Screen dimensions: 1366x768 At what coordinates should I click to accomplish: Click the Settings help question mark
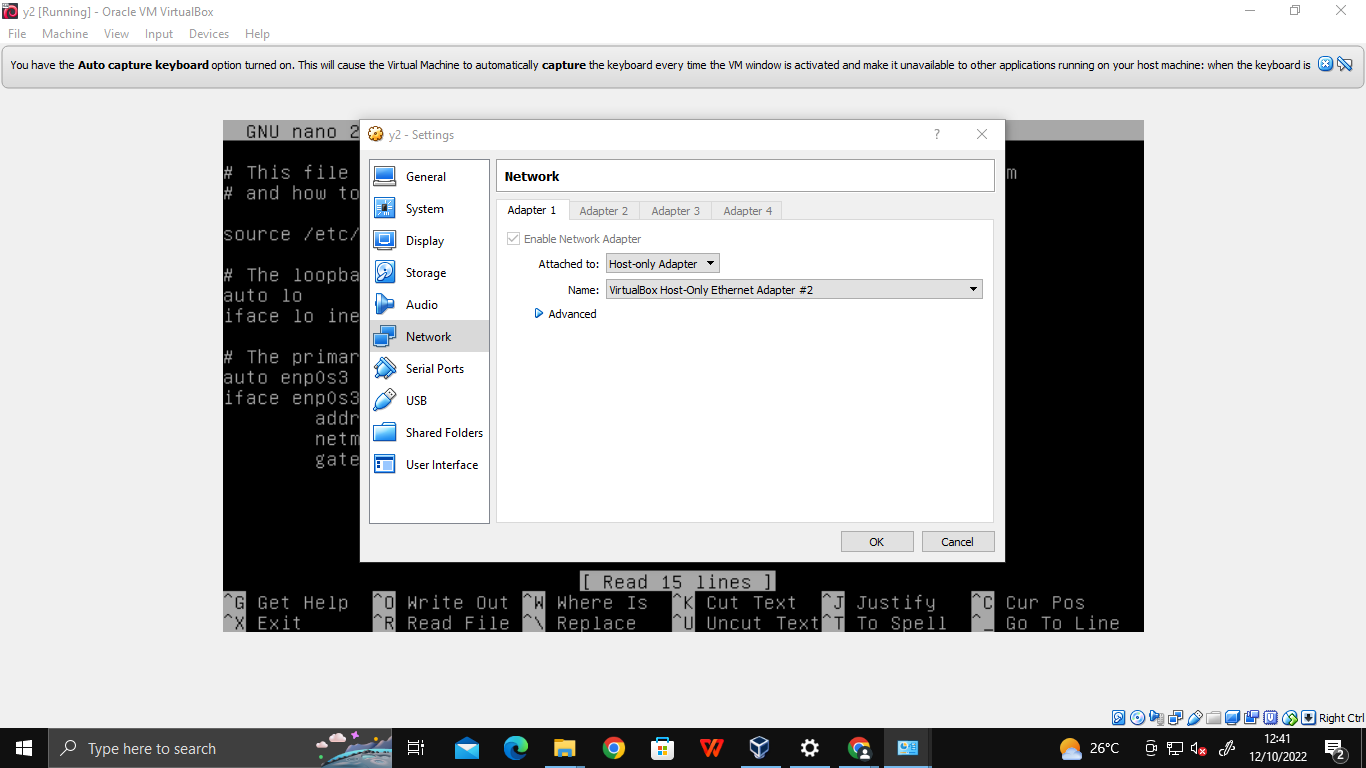[x=937, y=134]
